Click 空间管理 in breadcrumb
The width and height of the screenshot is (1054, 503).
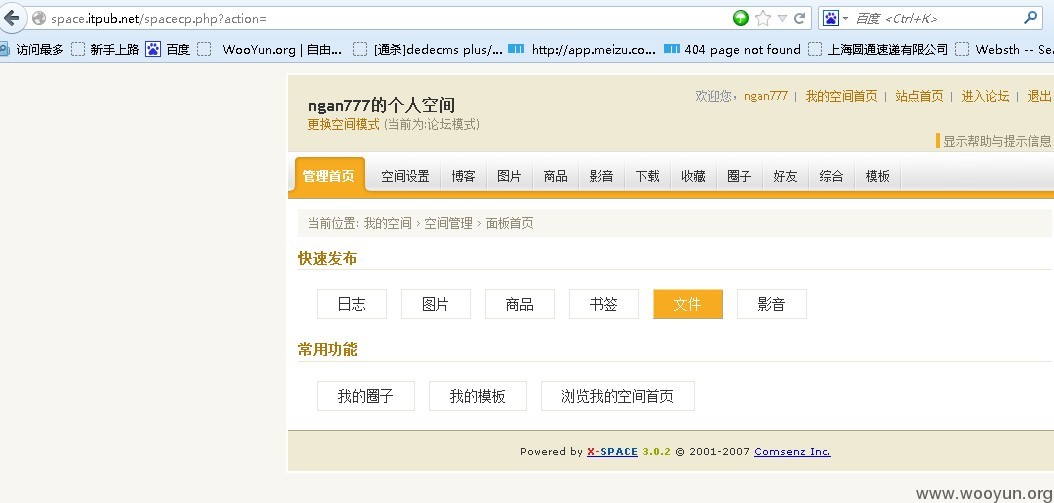[448, 223]
